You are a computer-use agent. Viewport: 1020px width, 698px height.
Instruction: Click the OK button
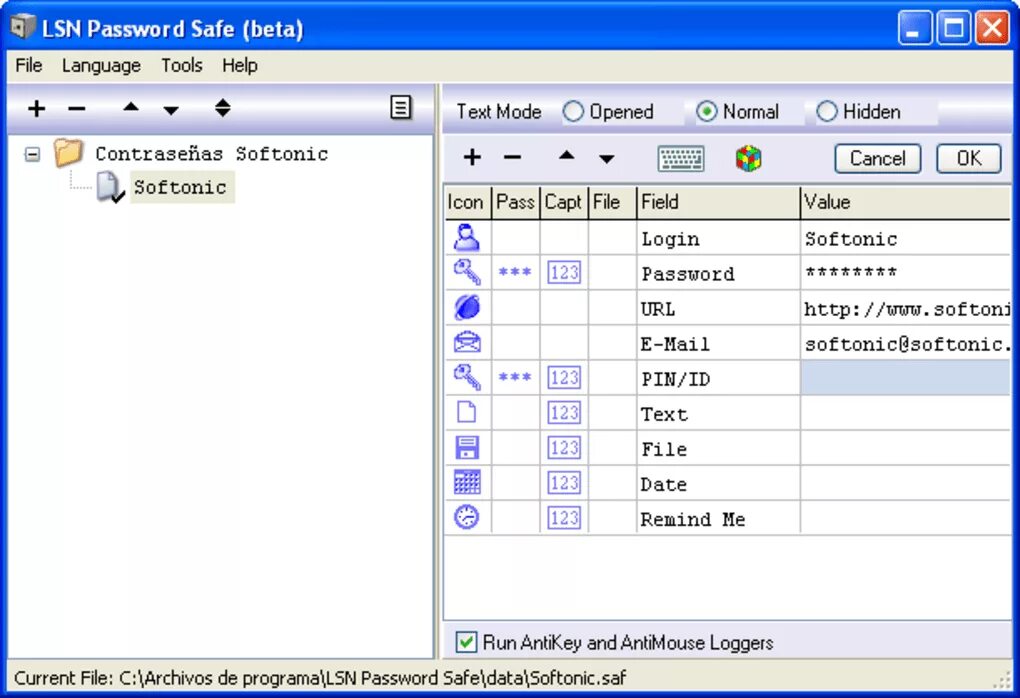coord(969,158)
